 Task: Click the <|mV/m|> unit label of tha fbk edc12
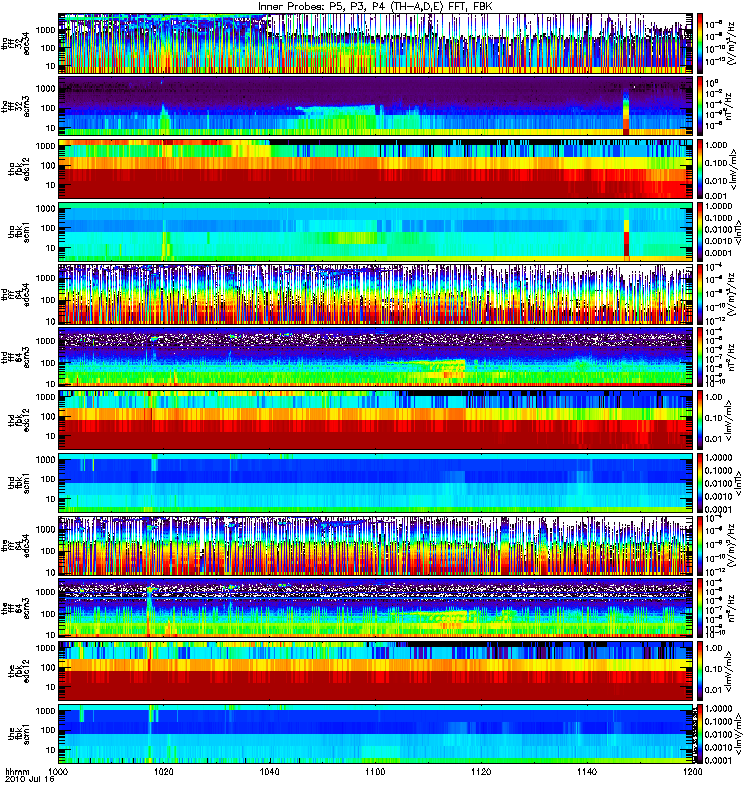pos(734,169)
